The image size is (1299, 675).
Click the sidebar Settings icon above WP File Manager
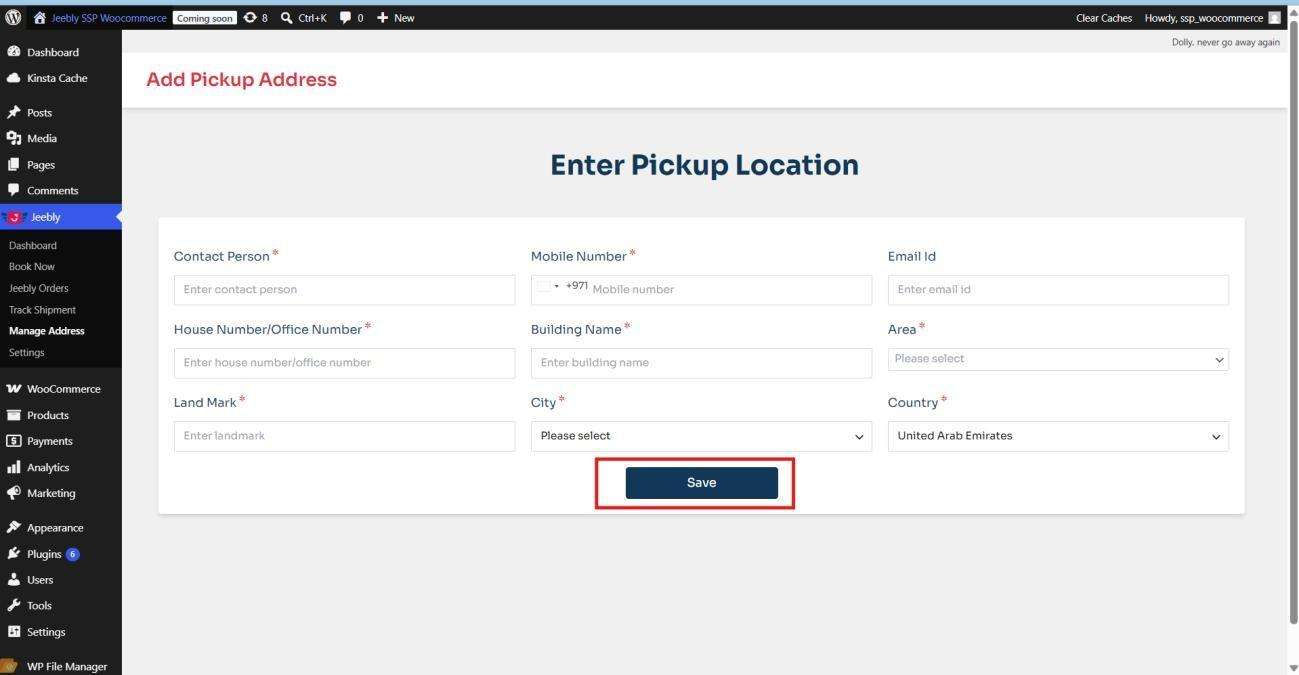pos(14,632)
